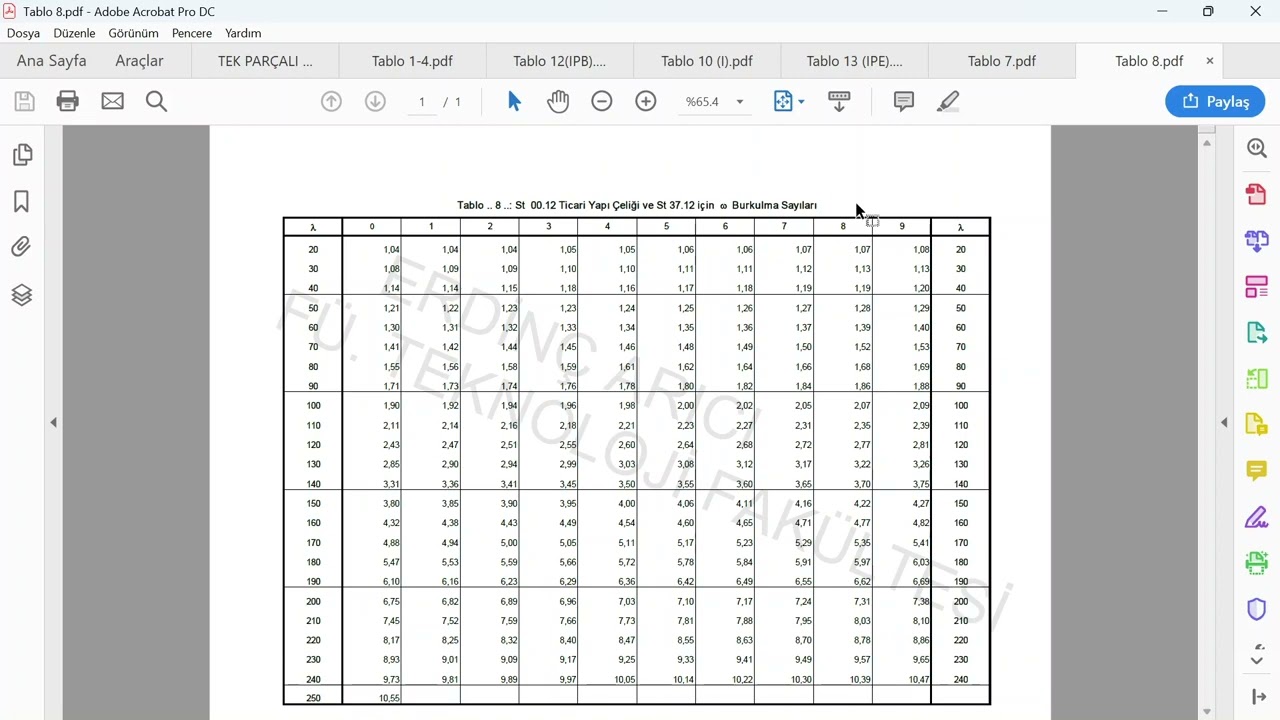The image size is (1280, 720).
Task: Open Export PDF tool in right pane
Action: 1257,333
